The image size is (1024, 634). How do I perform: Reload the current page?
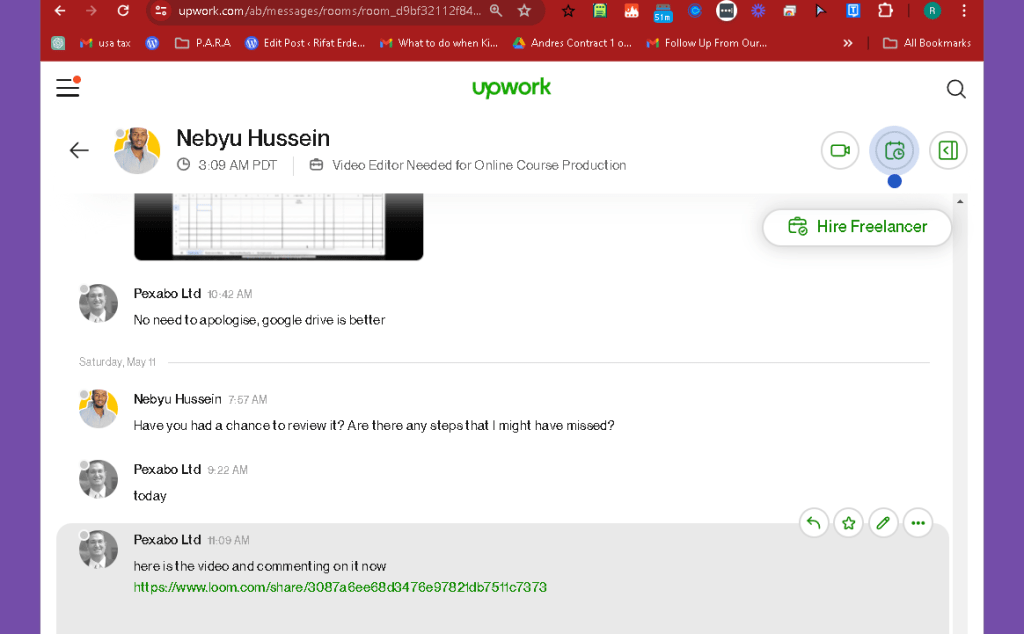click(x=123, y=10)
